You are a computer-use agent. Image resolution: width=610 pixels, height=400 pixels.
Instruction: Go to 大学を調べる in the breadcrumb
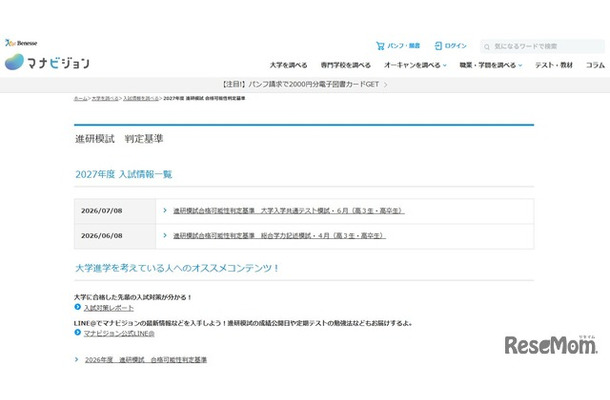105,98
